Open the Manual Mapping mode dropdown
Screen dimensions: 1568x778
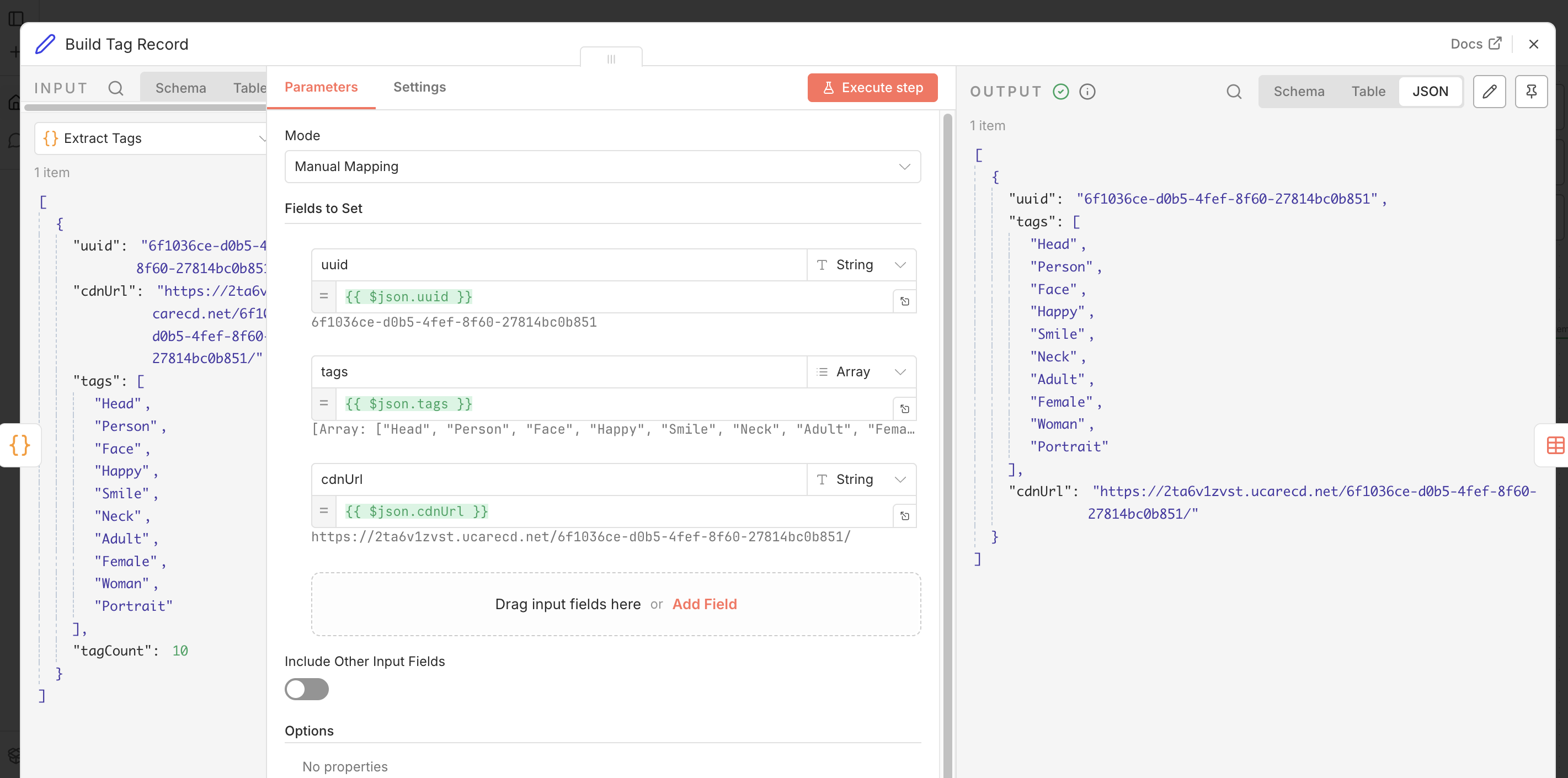point(602,166)
